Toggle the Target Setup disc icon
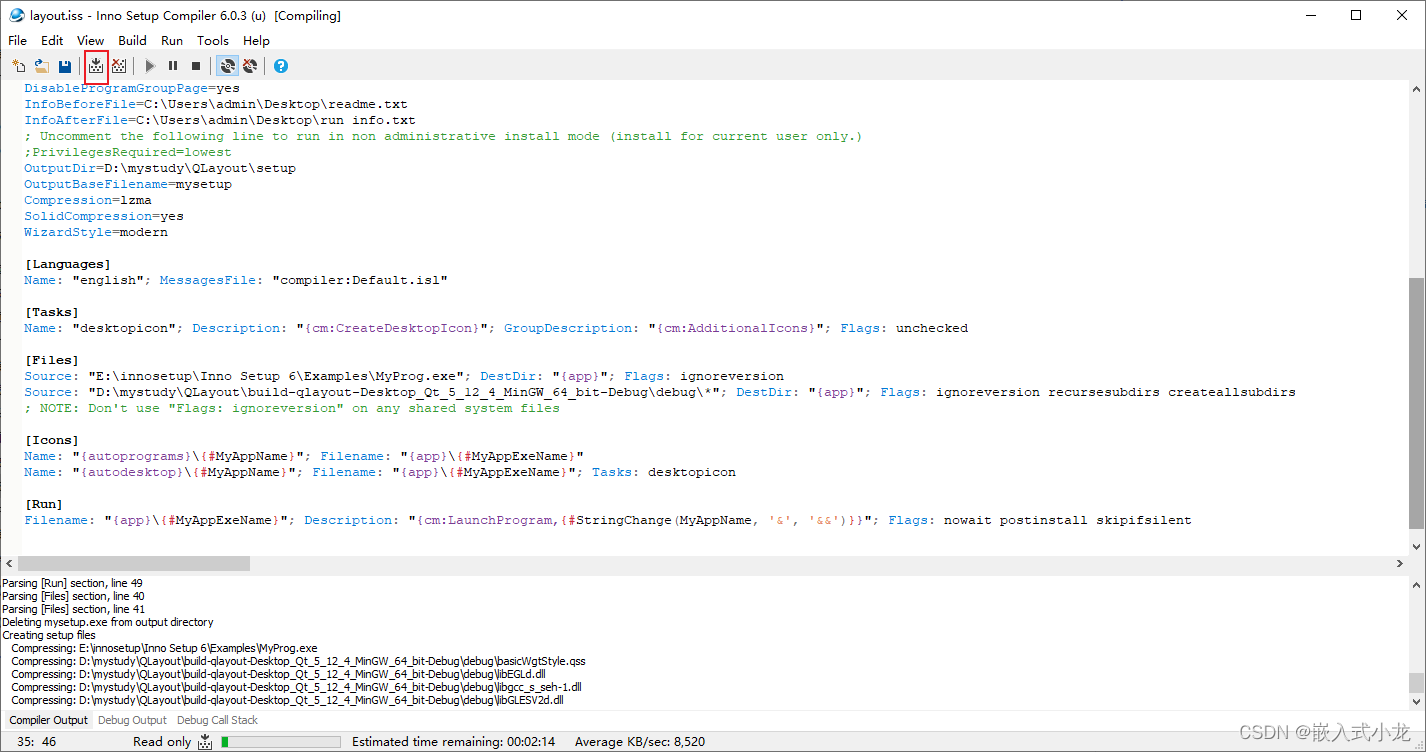1426x752 pixels. tap(228, 66)
